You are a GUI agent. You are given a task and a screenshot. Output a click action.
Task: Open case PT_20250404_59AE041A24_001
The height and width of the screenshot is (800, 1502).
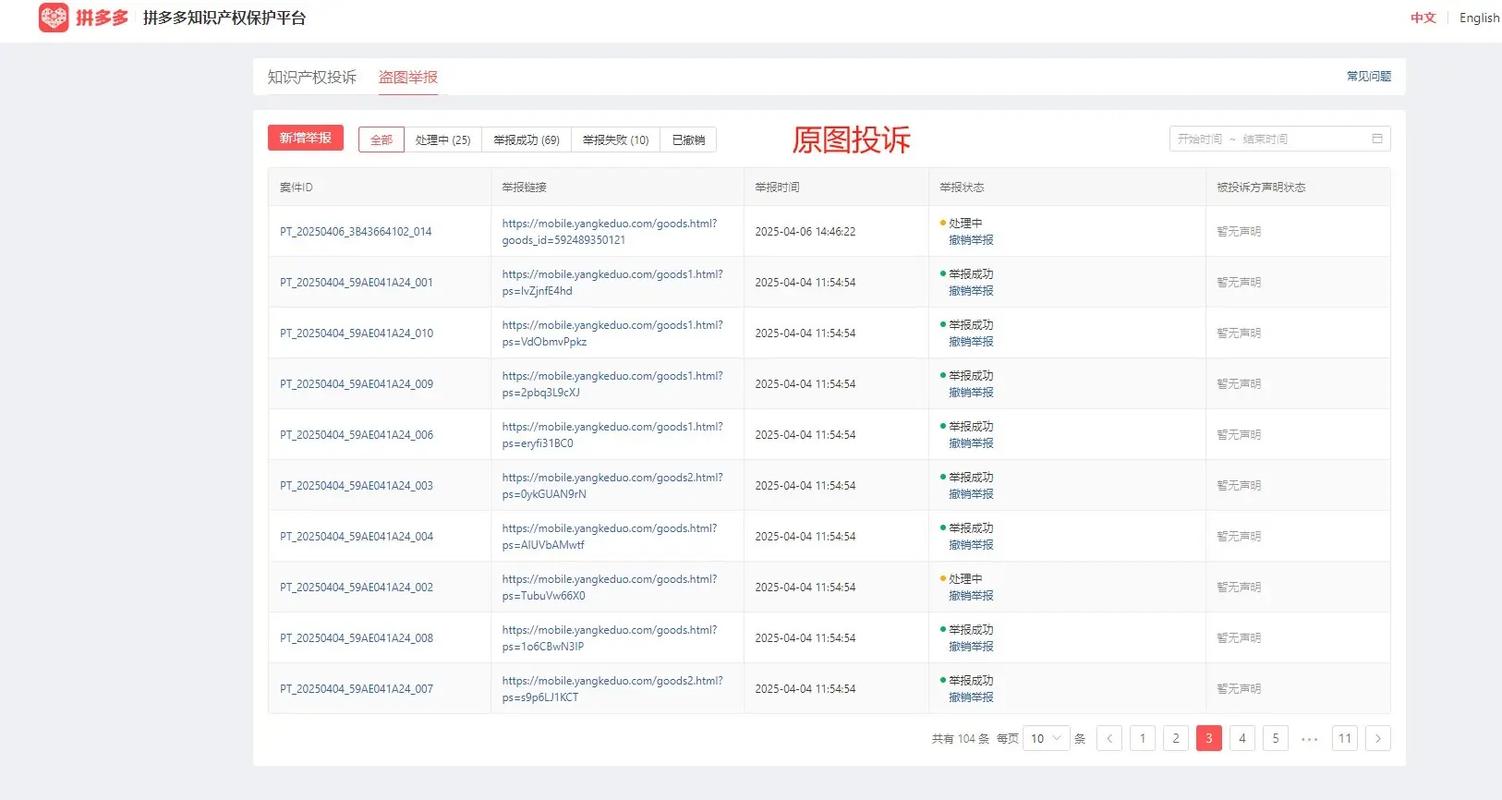click(357, 283)
